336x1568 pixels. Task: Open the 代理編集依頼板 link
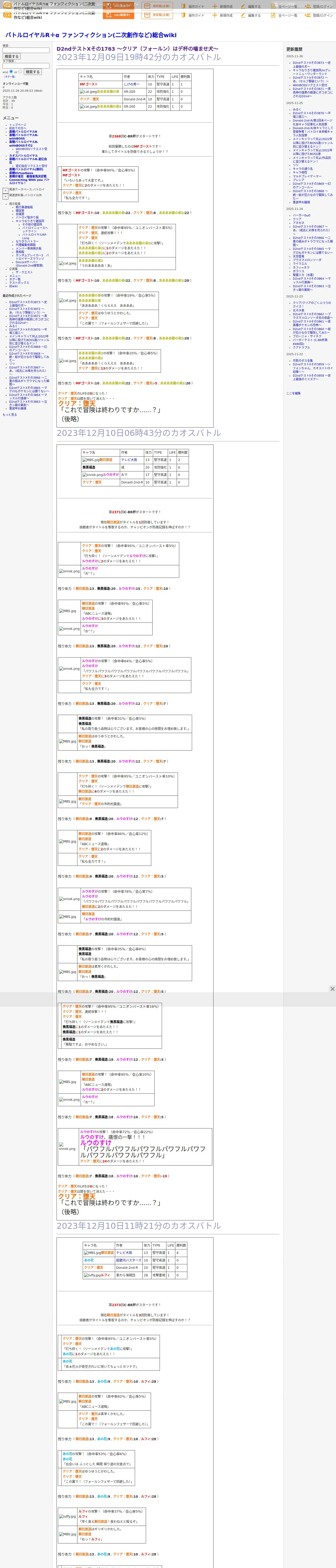(26, 245)
